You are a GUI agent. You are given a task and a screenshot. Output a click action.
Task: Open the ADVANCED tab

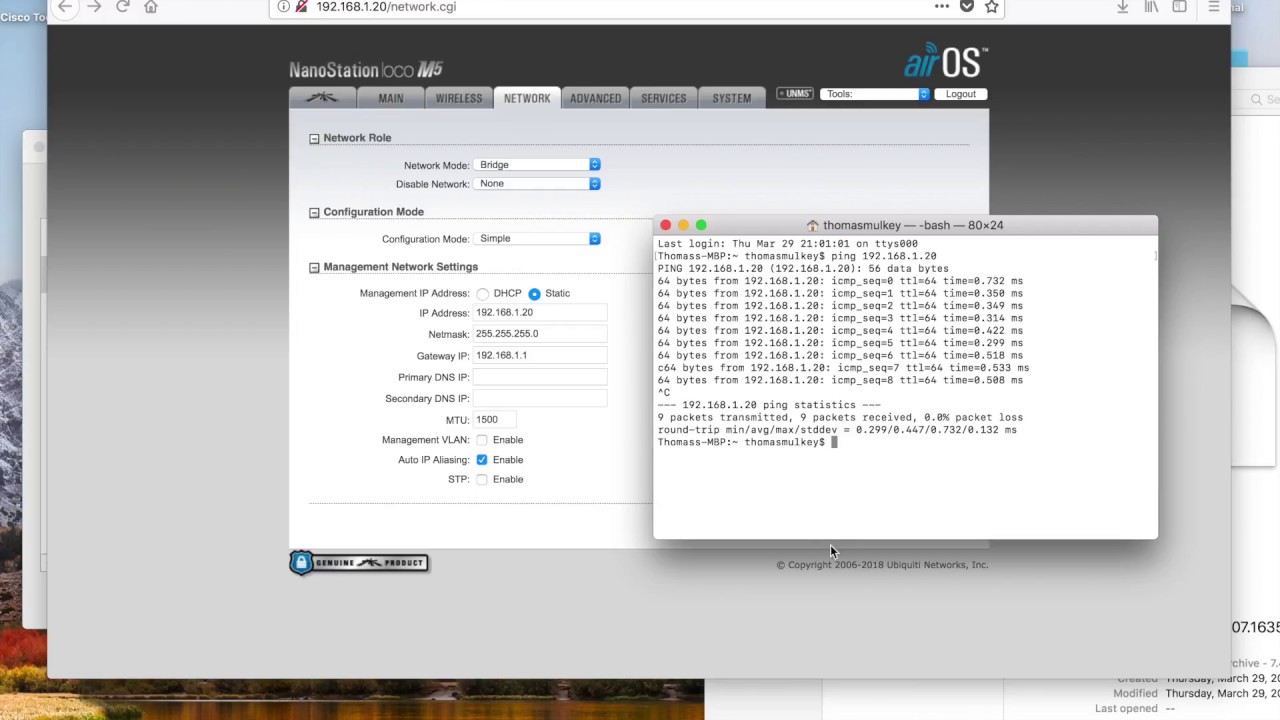[x=595, y=98]
